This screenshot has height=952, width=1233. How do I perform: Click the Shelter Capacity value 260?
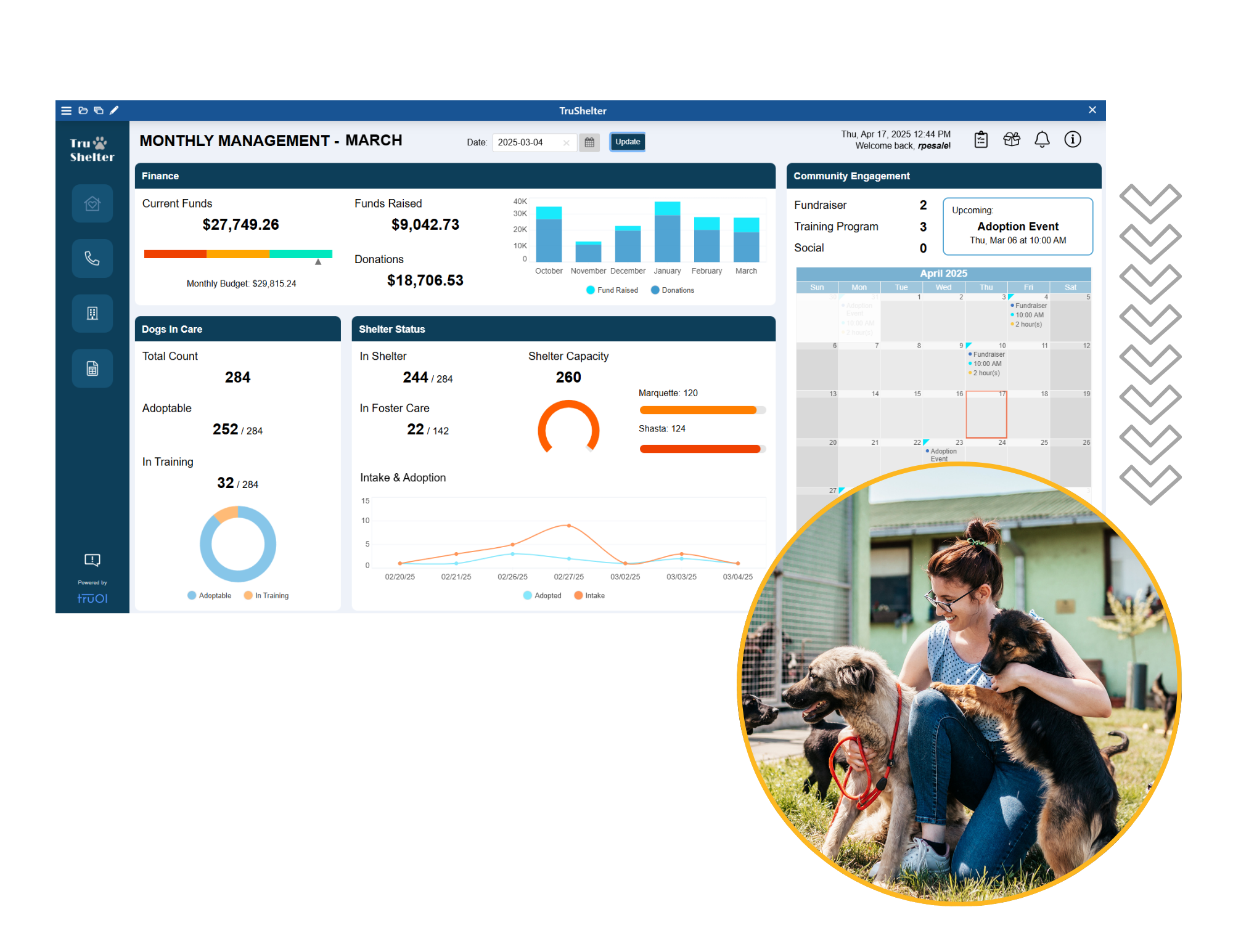click(x=568, y=377)
